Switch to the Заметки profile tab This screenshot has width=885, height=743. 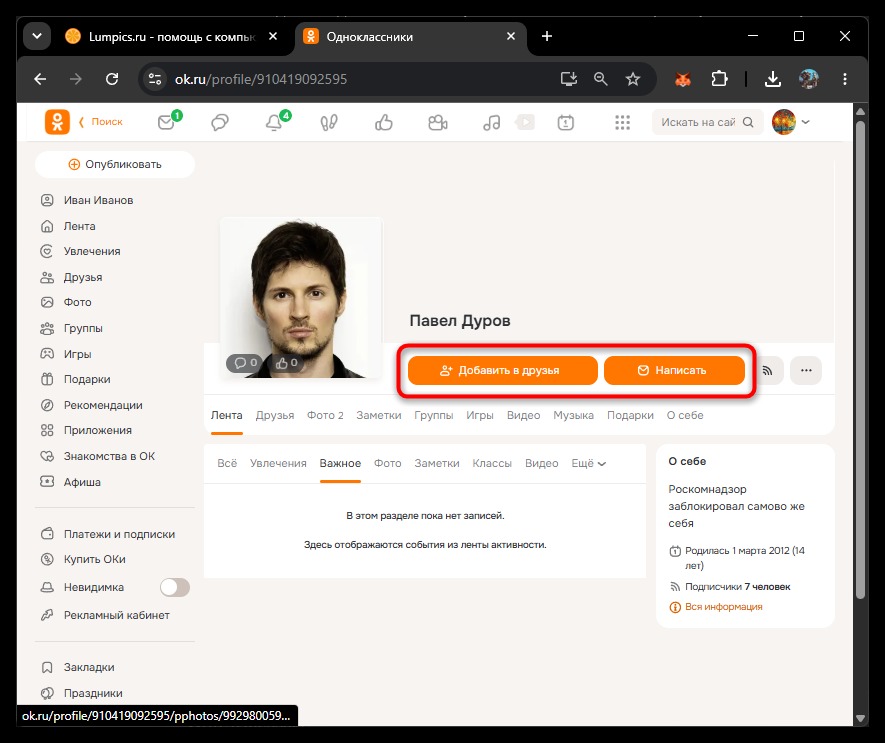pyautogui.click(x=379, y=416)
